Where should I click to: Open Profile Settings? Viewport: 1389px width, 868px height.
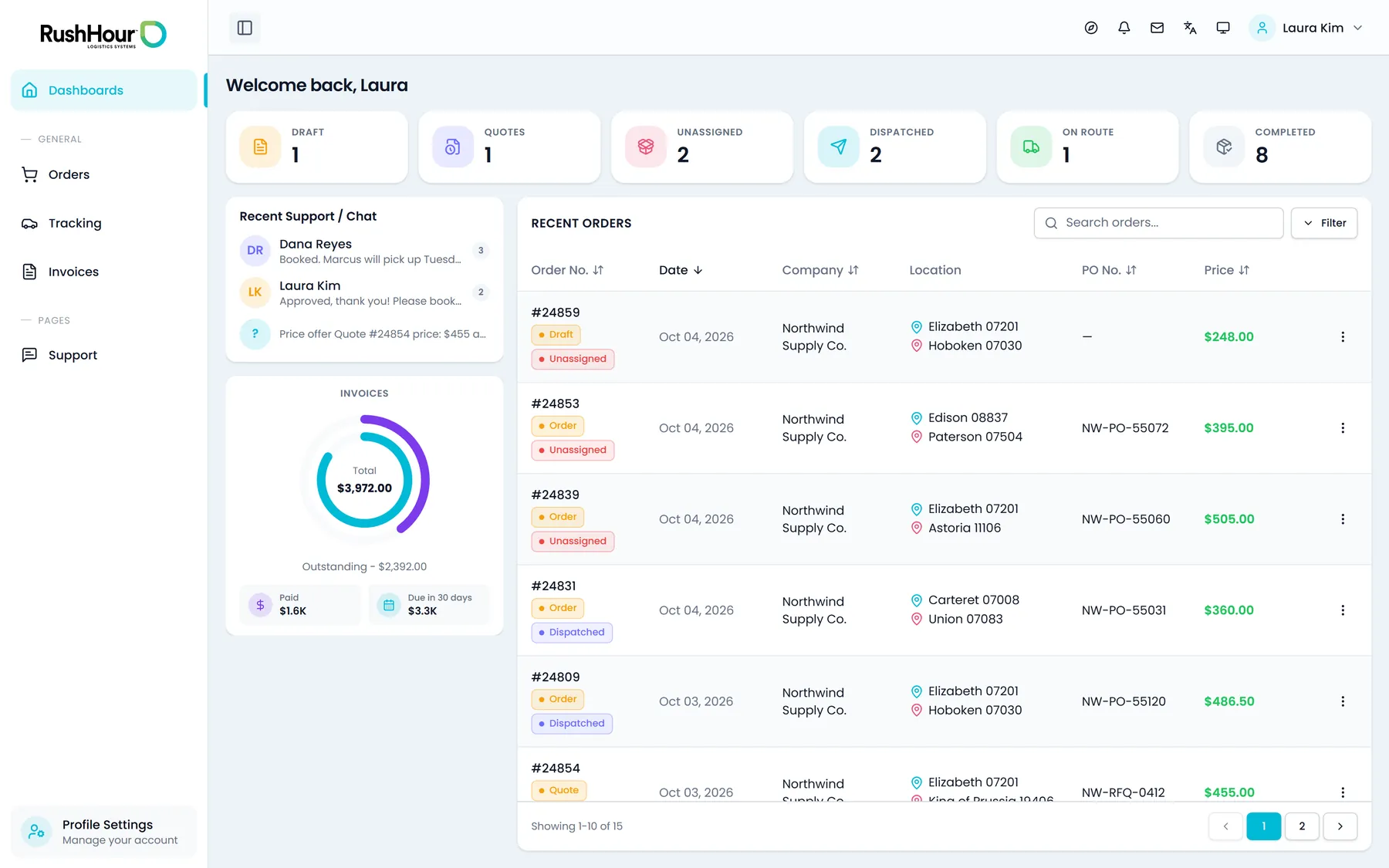click(103, 832)
